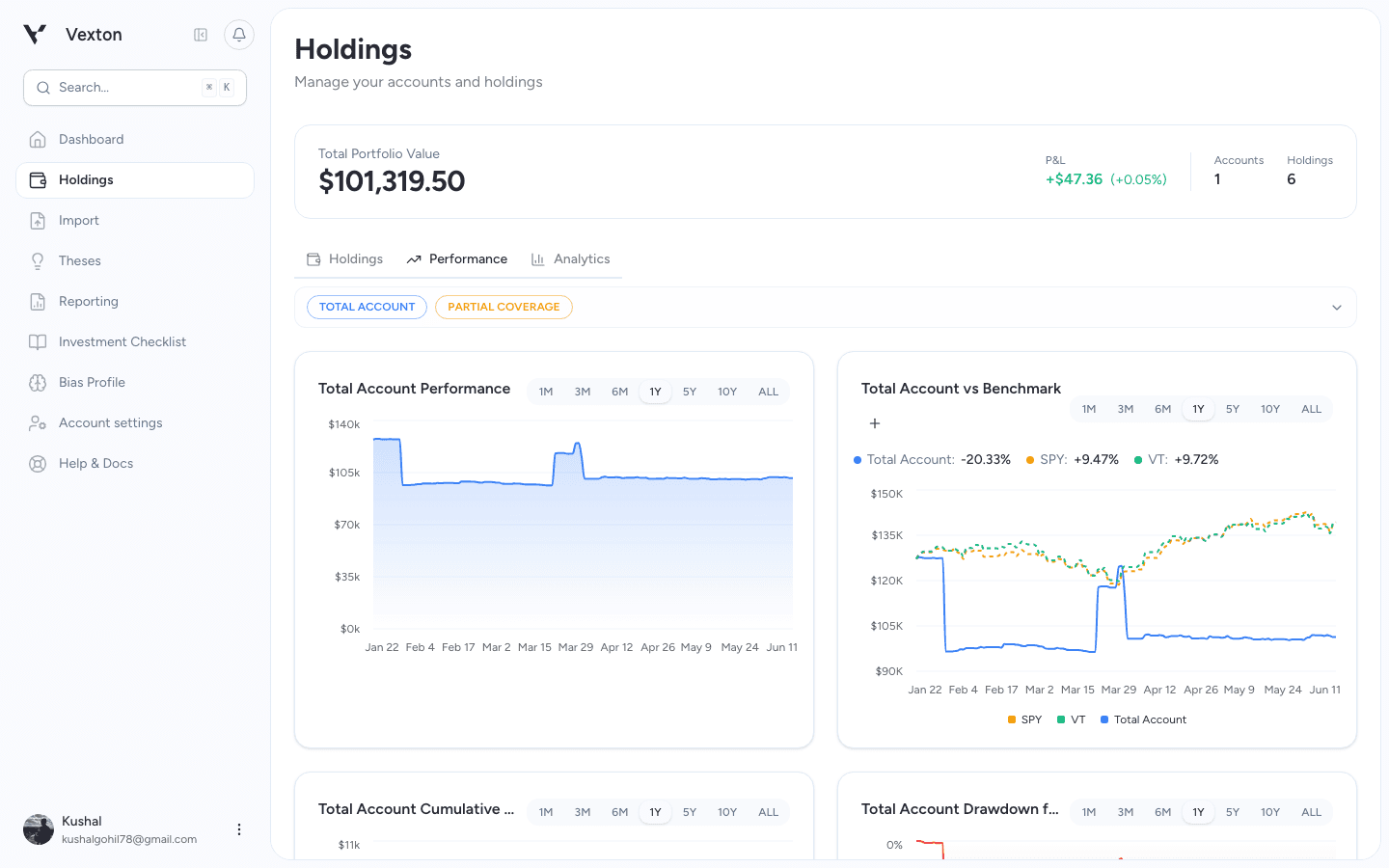Toggle Total Account series in benchmark legend
The image size is (1389, 868).
click(x=1144, y=719)
